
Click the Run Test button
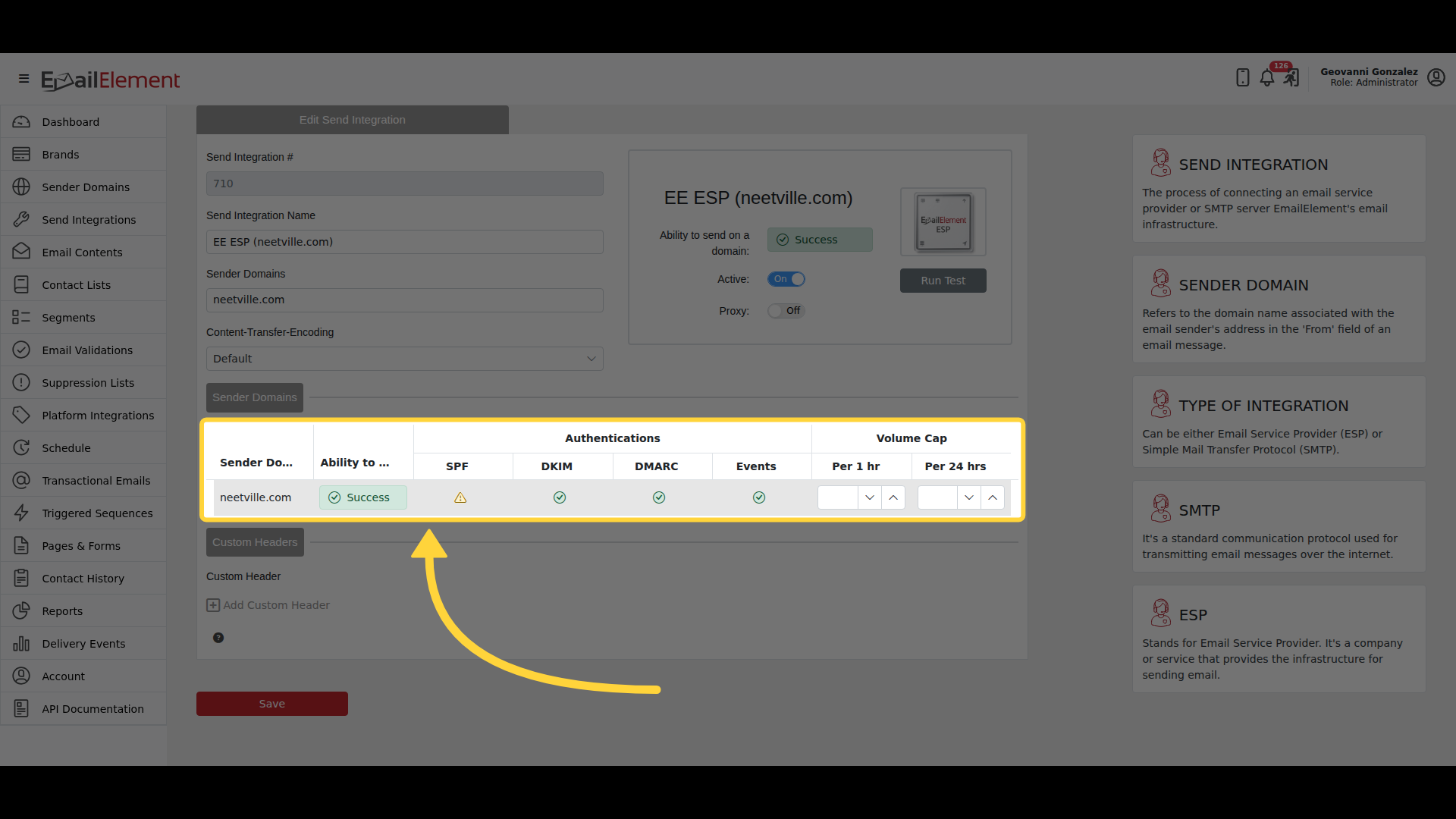coord(943,281)
